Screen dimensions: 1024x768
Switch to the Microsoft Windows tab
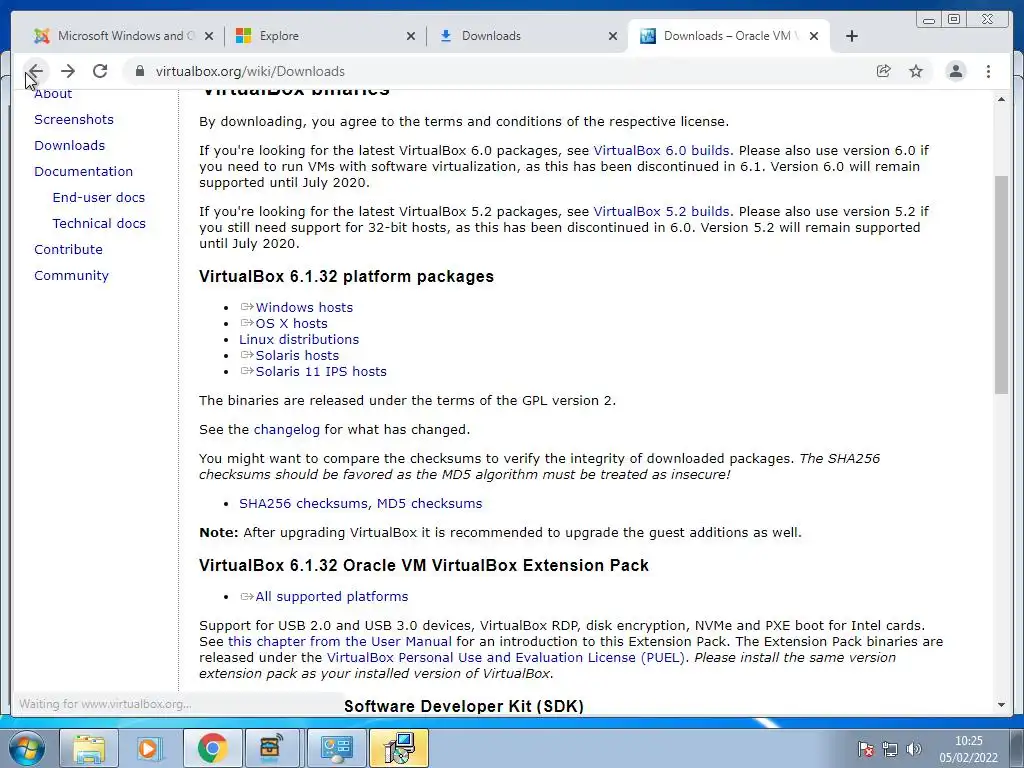pos(122,36)
